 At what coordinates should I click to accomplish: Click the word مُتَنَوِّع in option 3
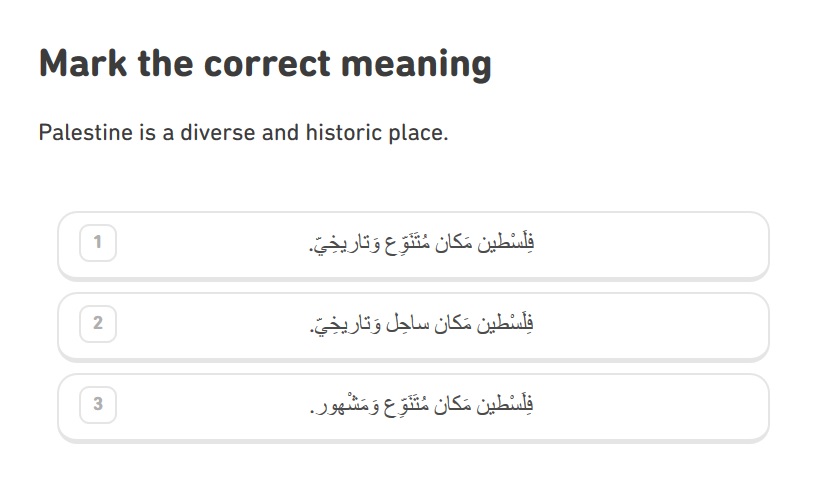point(406,405)
